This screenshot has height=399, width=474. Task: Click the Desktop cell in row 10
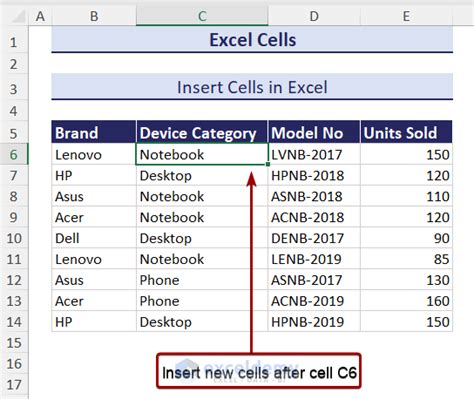(x=202, y=238)
